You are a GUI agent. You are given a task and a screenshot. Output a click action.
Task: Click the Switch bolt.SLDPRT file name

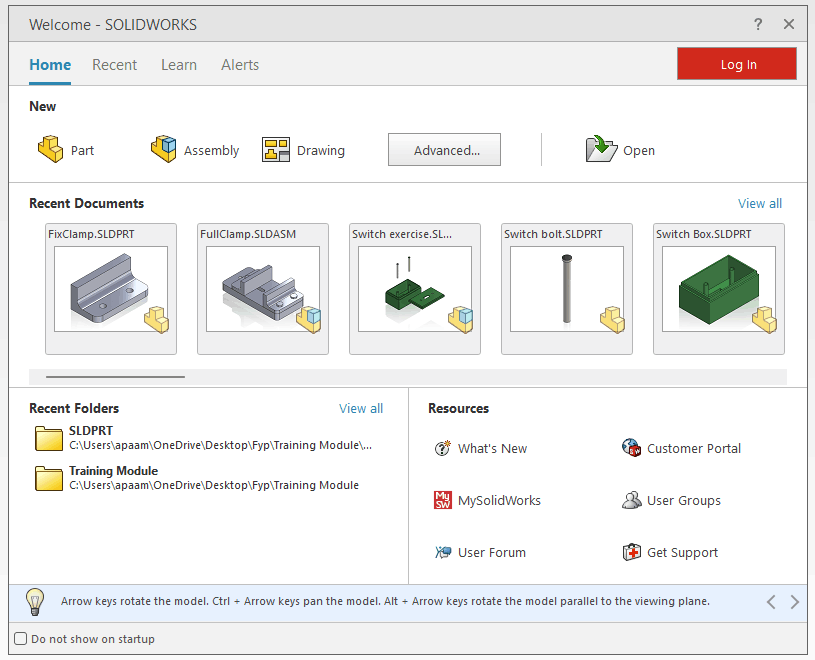(553, 234)
